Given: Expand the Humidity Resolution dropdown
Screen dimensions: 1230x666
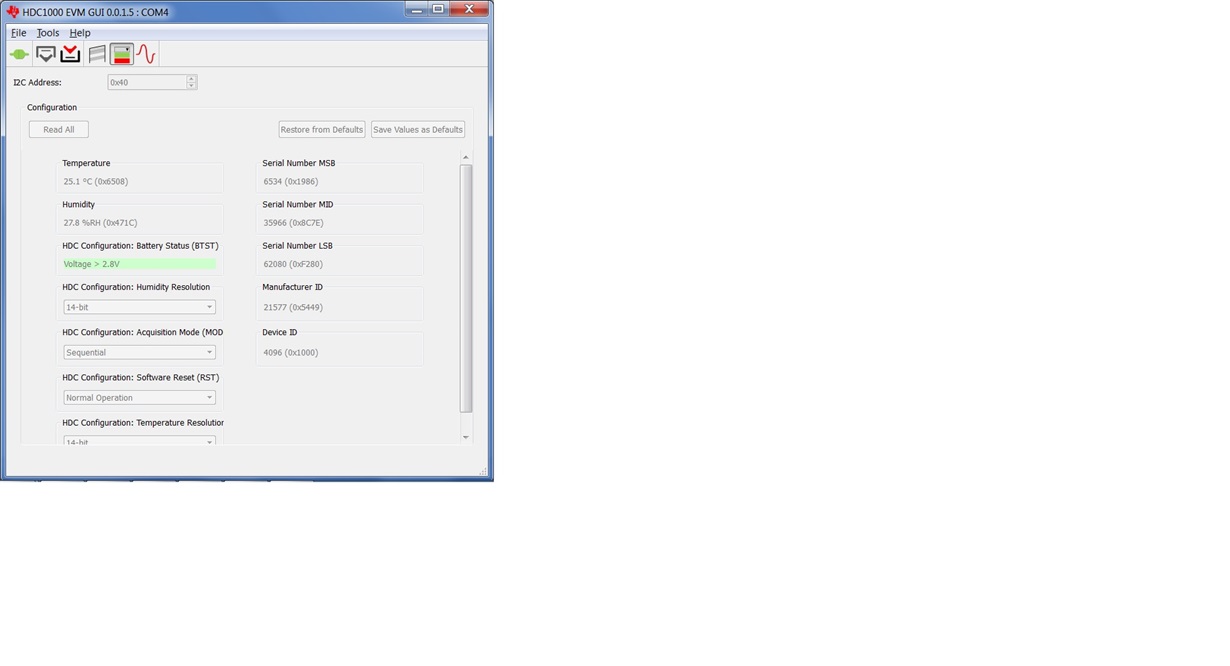Looking at the screenshot, I should click(x=140, y=307).
